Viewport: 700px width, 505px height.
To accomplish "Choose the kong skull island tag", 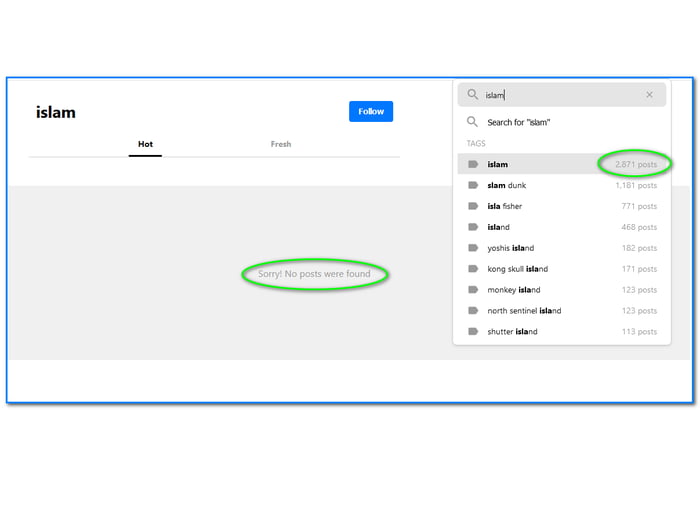I will point(517,269).
